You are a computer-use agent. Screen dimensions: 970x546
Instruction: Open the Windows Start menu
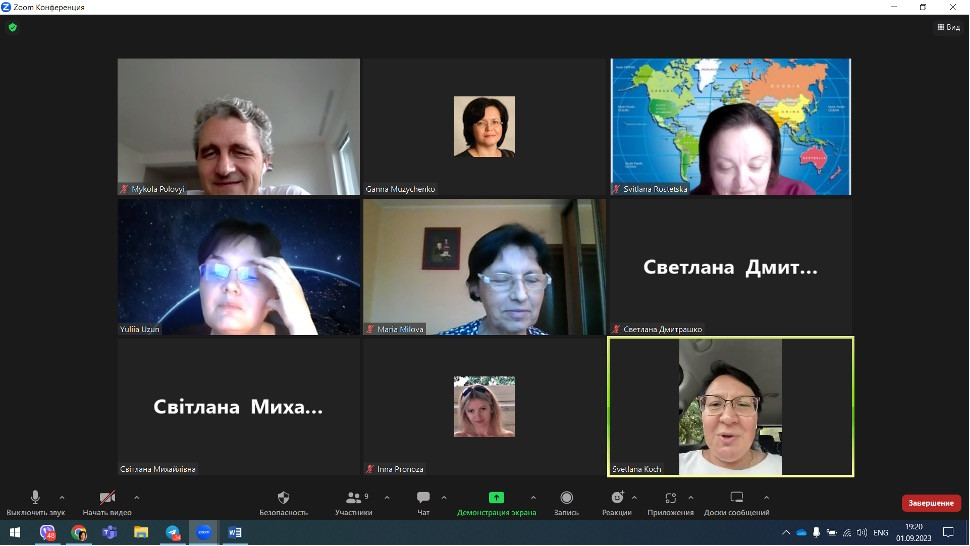[x=15, y=532]
